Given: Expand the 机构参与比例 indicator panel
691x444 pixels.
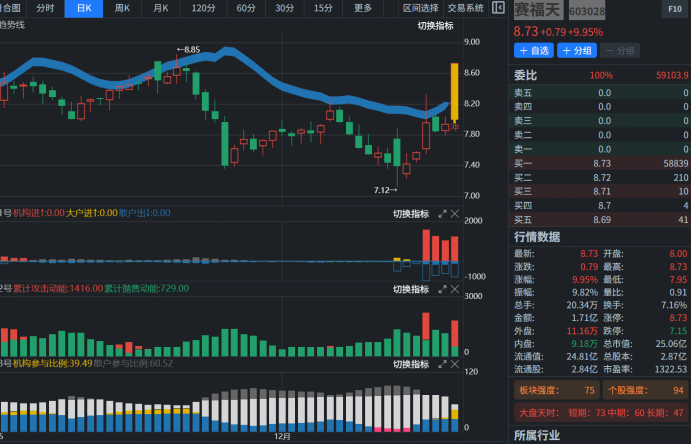Looking at the screenshot, I should [442, 364].
